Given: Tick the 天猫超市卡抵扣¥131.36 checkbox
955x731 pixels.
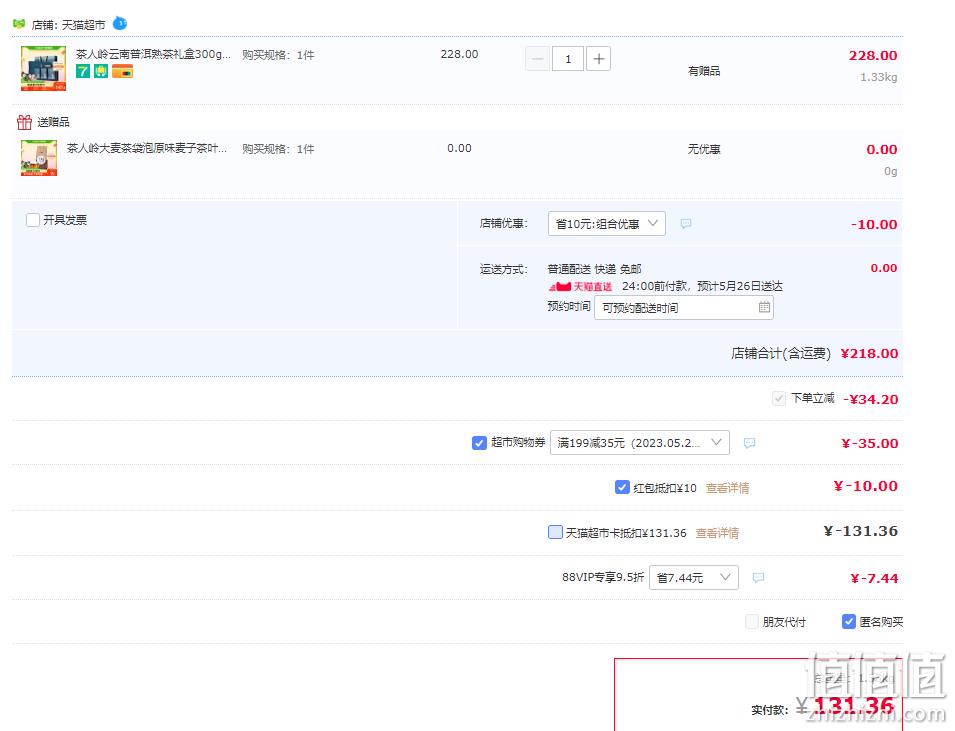Looking at the screenshot, I should coord(555,532).
